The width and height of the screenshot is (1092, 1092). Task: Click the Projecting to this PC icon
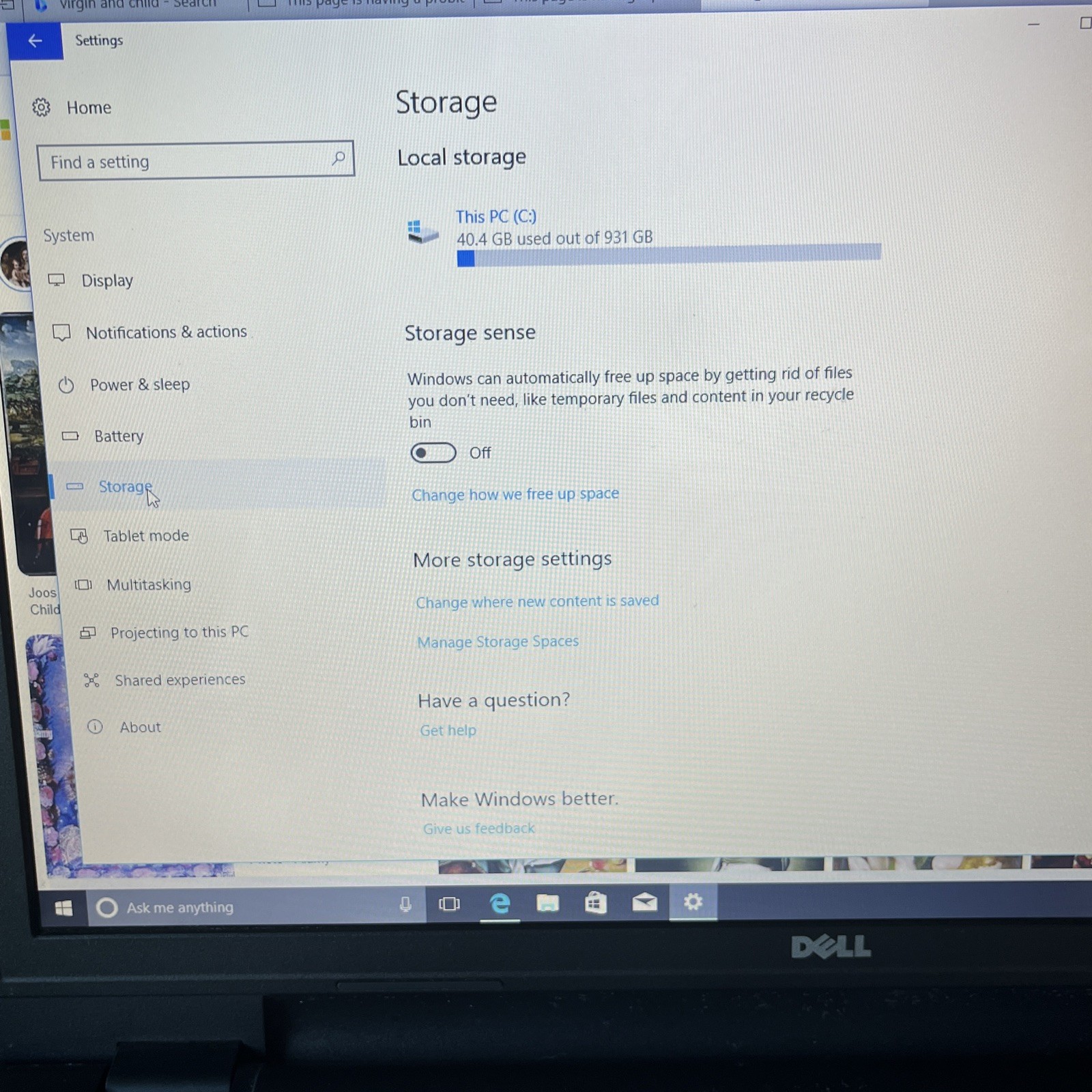pos(88,633)
